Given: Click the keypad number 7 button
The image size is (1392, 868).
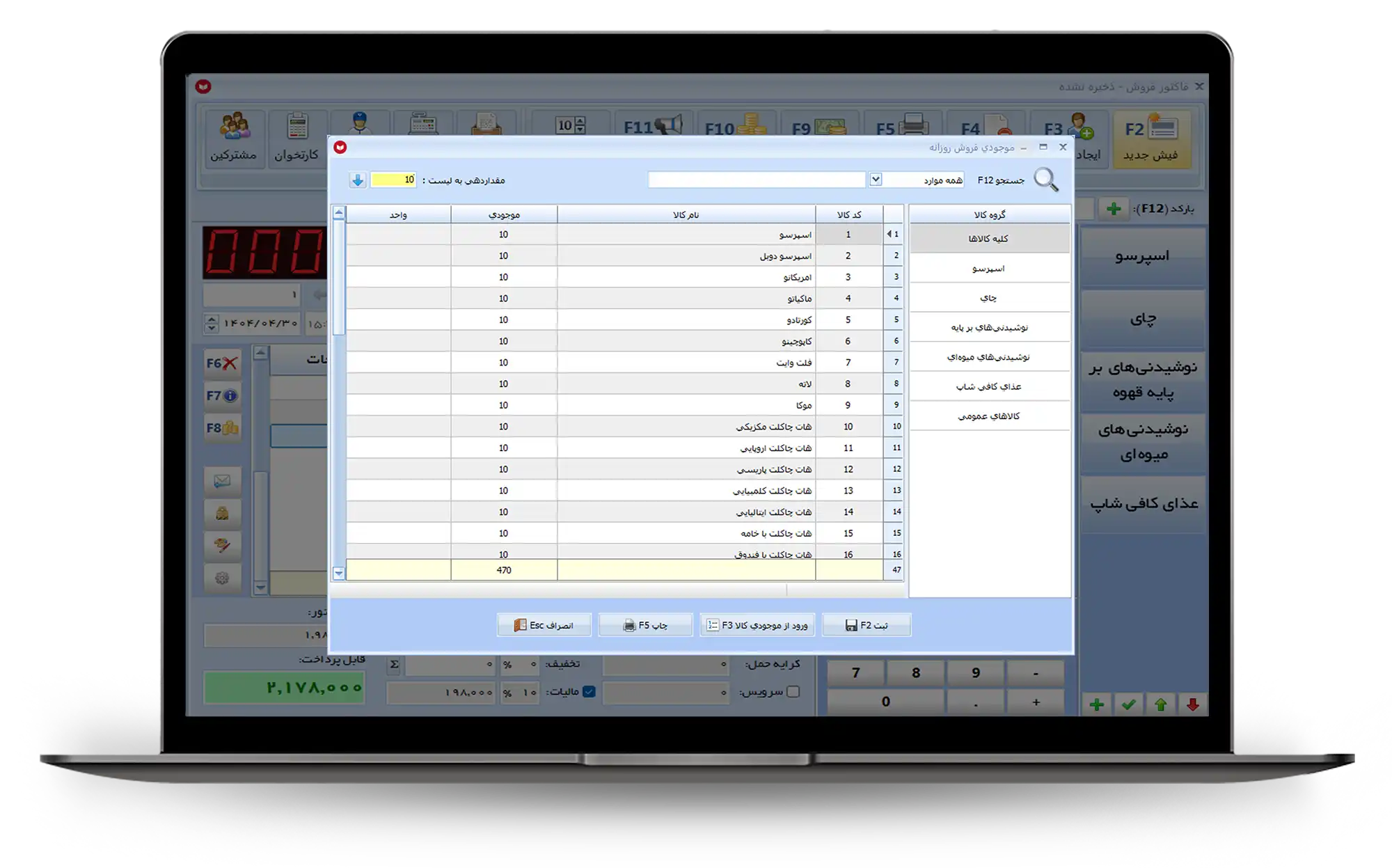Looking at the screenshot, I should tap(856, 673).
